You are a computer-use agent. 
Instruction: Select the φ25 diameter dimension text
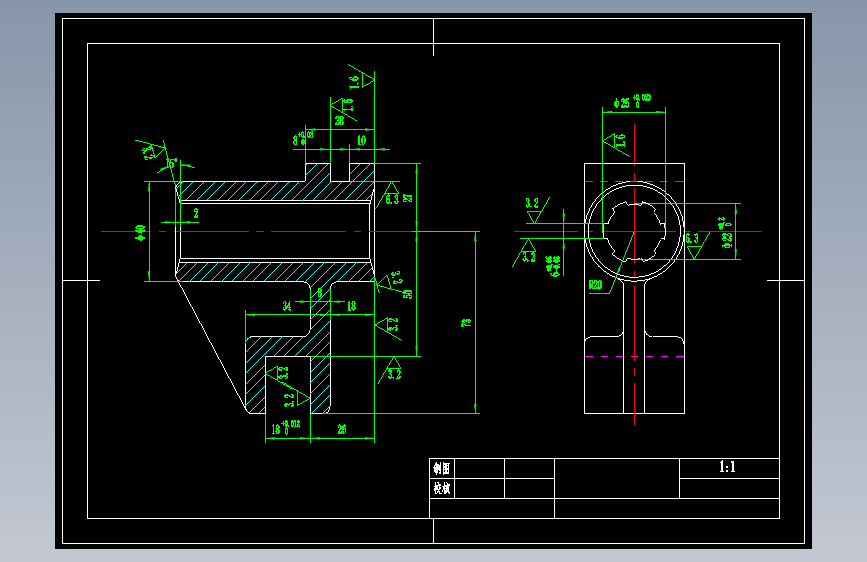coord(633,101)
